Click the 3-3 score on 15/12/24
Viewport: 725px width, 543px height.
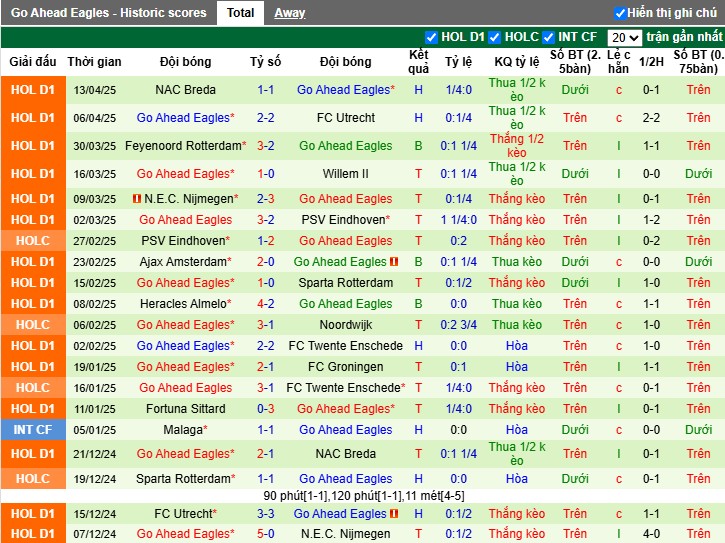pyautogui.click(x=265, y=514)
